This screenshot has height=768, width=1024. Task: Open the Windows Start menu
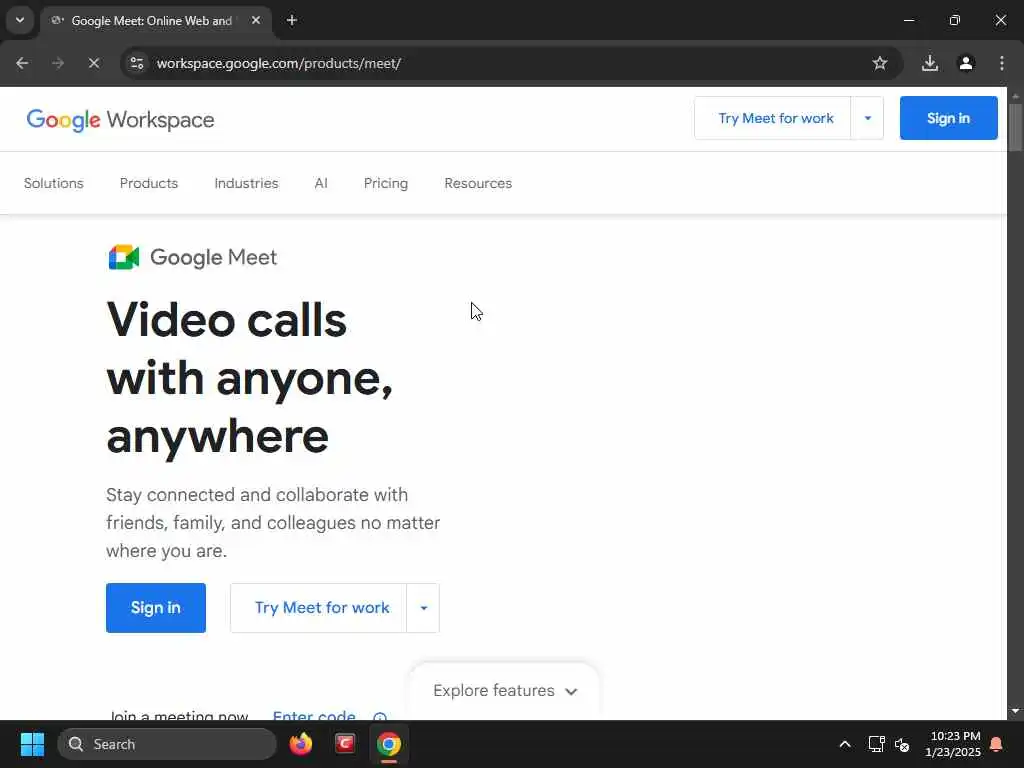pyautogui.click(x=32, y=744)
